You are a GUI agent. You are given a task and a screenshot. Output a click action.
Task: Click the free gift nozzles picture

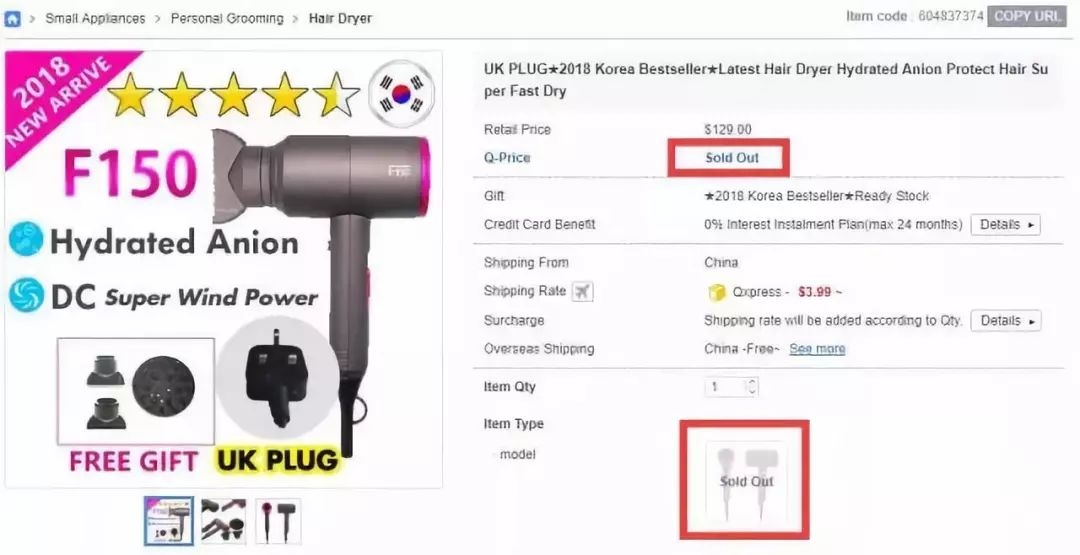136,391
